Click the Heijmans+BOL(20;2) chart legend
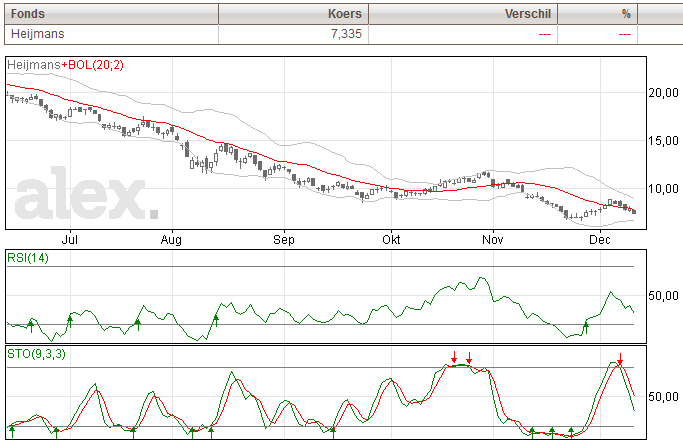 tap(65, 65)
